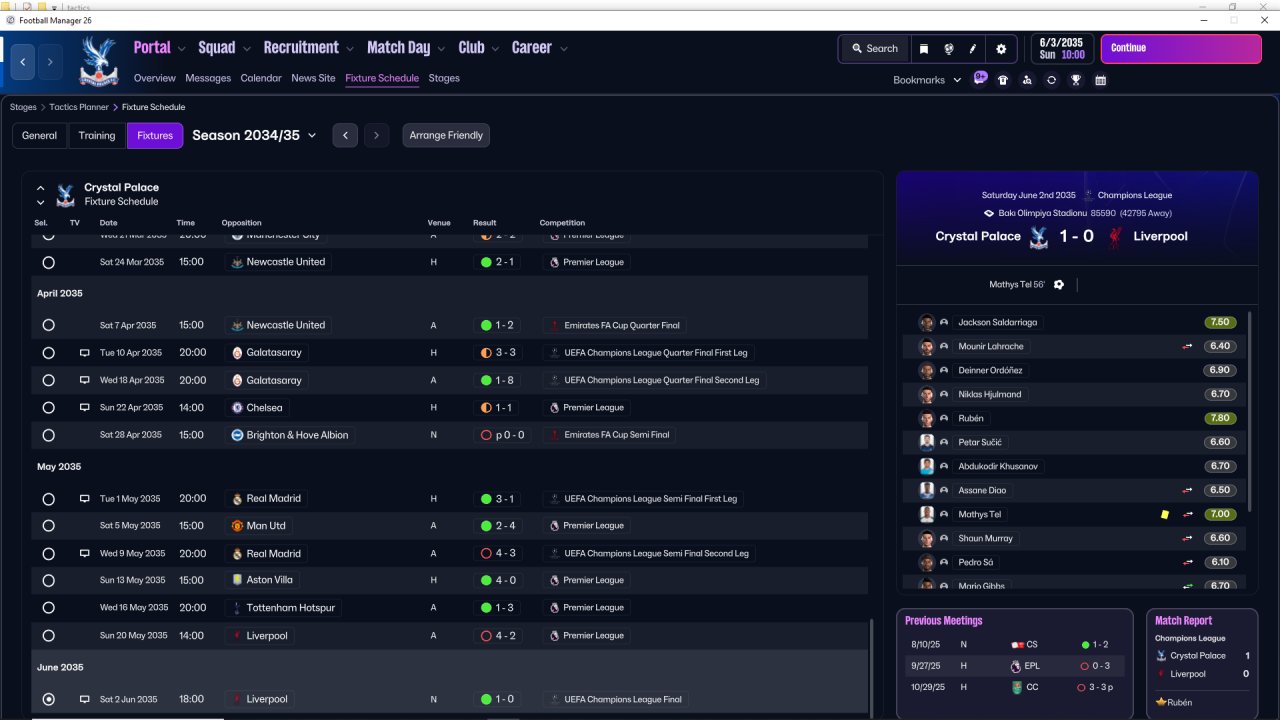The image size is (1280, 720).
Task: Click the Arrange Friendly button
Action: point(446,135)
